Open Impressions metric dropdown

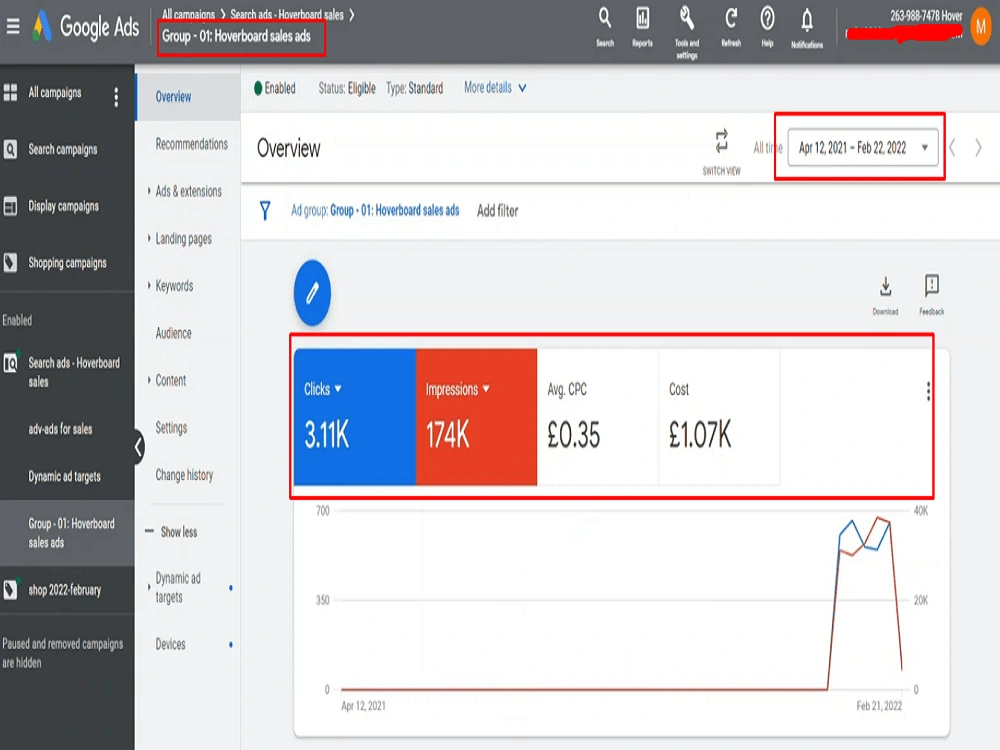pos(457,389)
